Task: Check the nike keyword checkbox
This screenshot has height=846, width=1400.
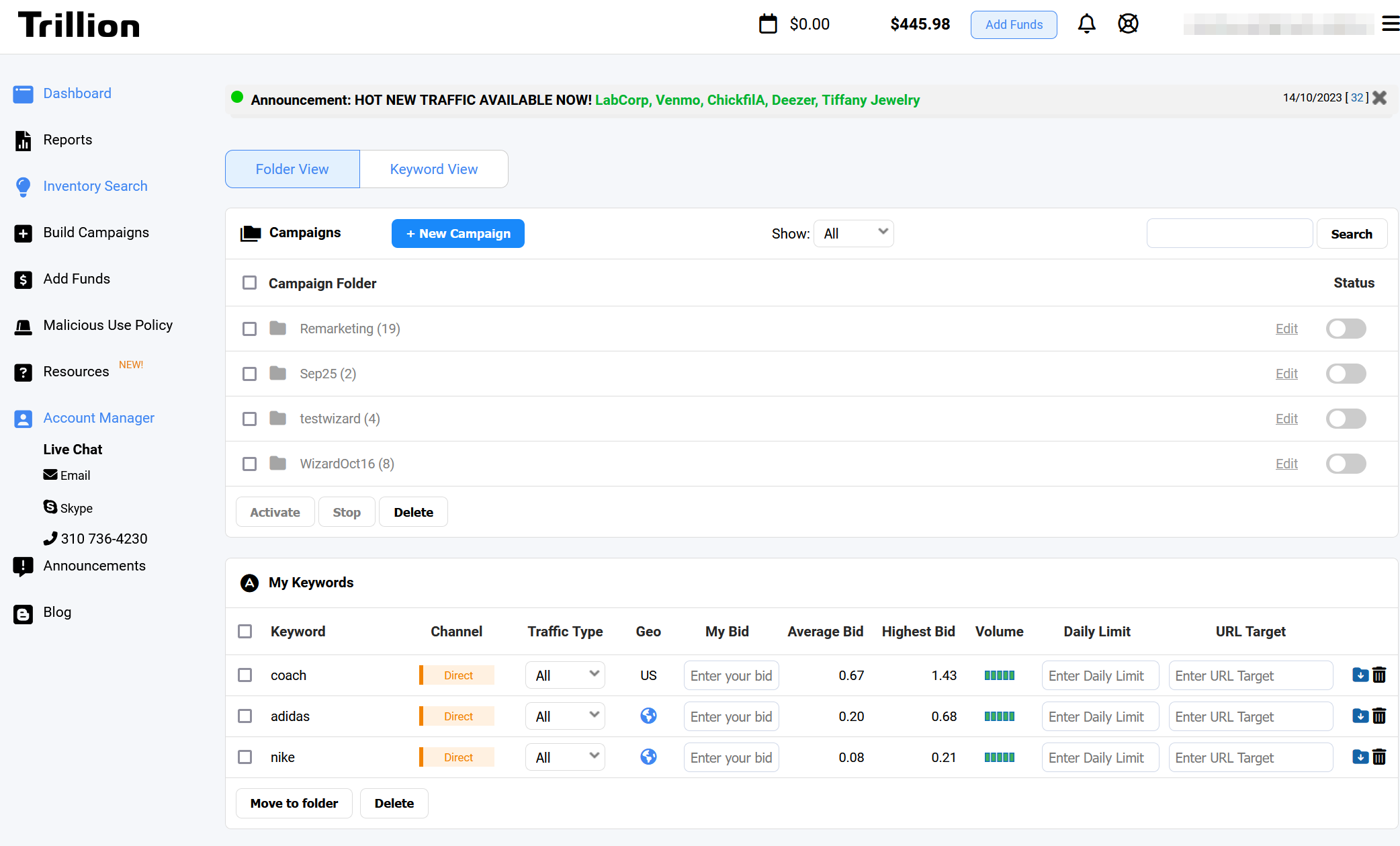Action: pyautogui.click(x=245, y=757)
